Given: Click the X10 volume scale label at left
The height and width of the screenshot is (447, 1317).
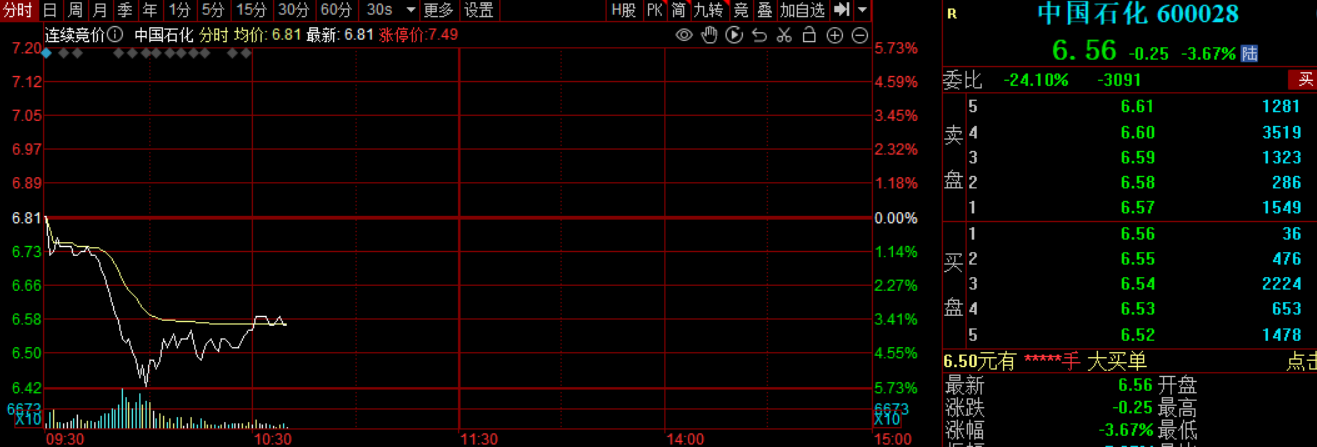Looking at the screenshot, I should click(28, 420).
